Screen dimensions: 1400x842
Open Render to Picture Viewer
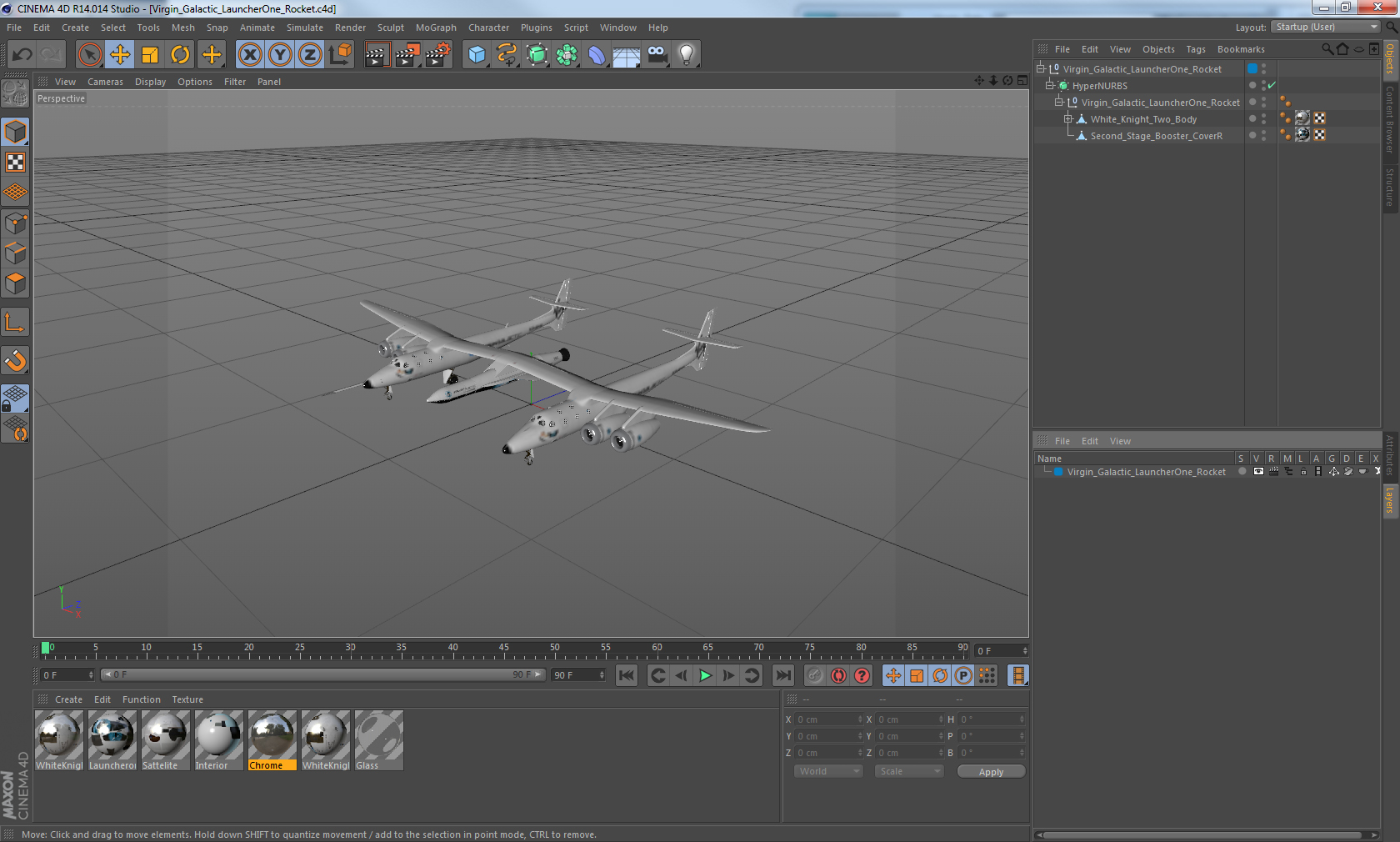tap(407, 55)
